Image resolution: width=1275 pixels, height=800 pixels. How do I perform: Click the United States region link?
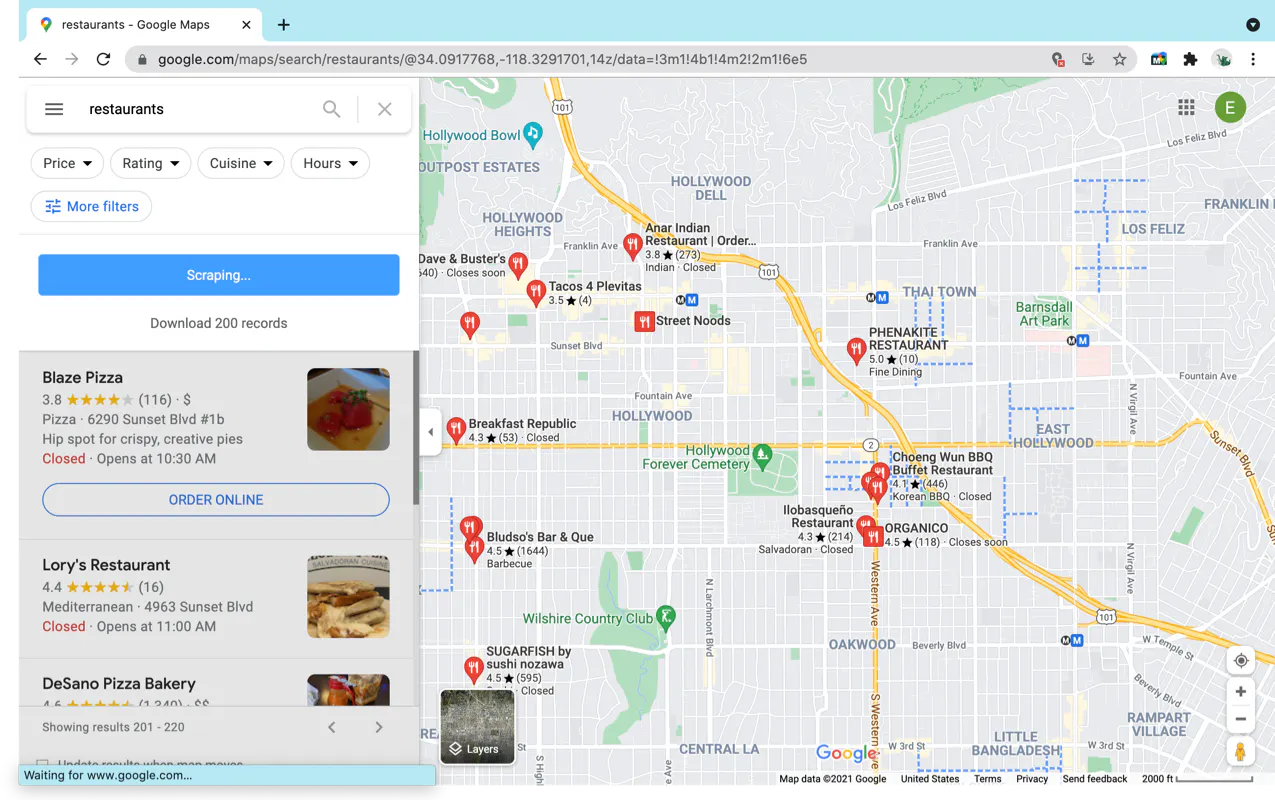point(930,779)
